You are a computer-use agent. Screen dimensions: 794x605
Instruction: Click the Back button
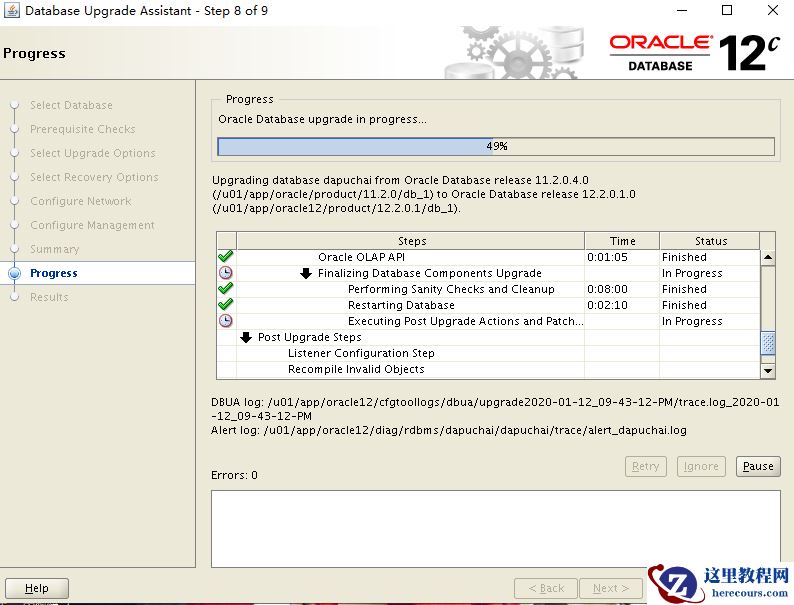pyautogui.click(x=546, y=588)
